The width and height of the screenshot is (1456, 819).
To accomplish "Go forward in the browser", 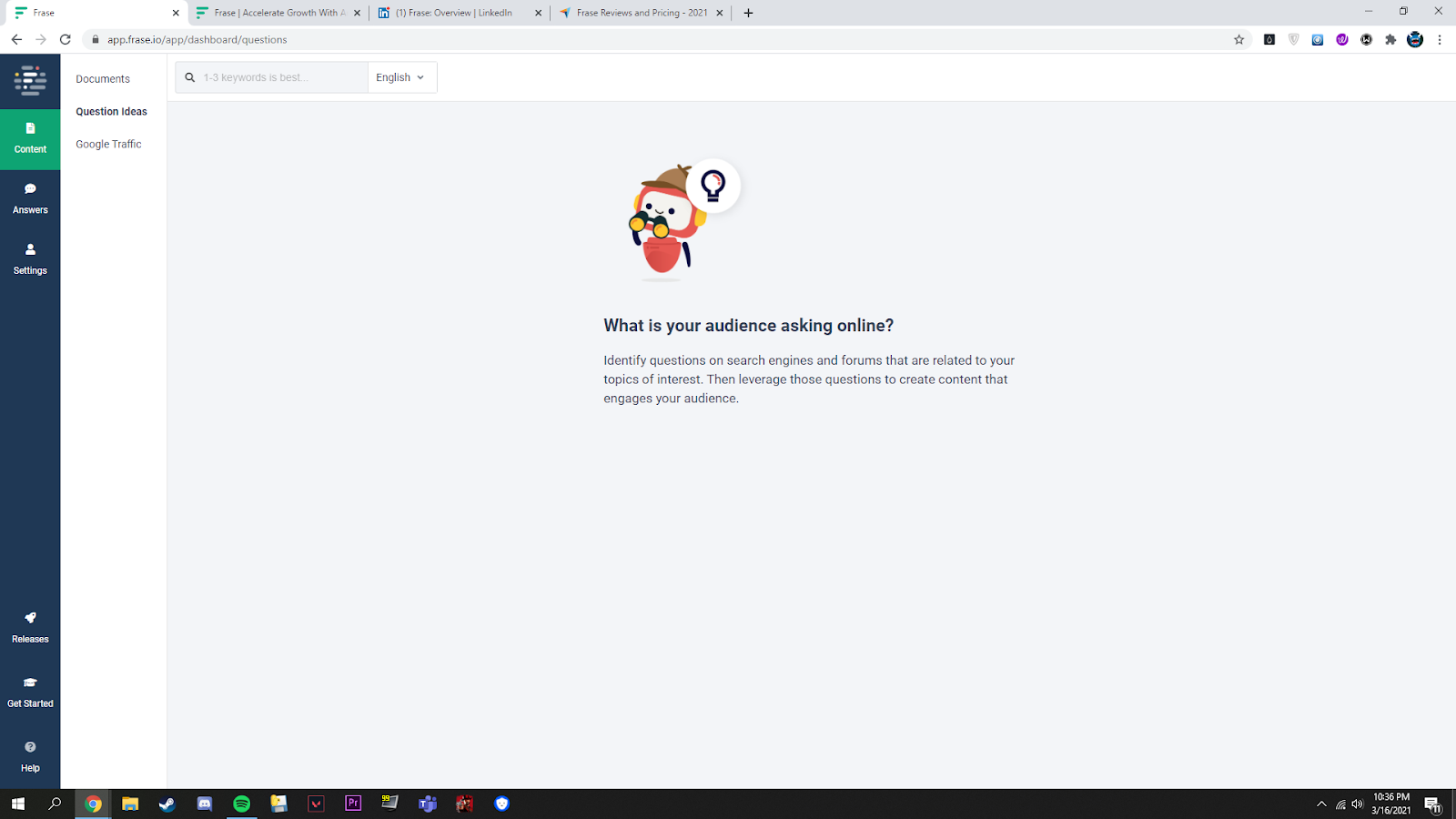I will click(41, 39).
